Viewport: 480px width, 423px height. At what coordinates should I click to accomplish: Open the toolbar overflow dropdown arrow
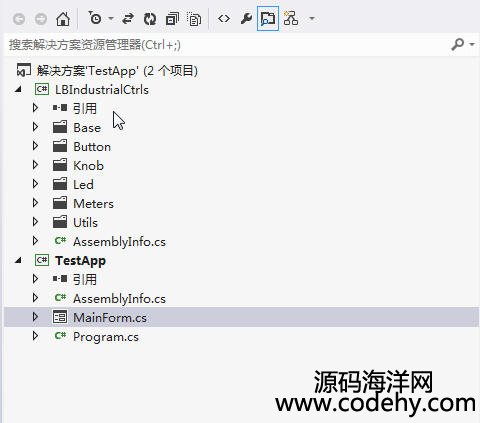pyautogui.click(x=312, y=18)
